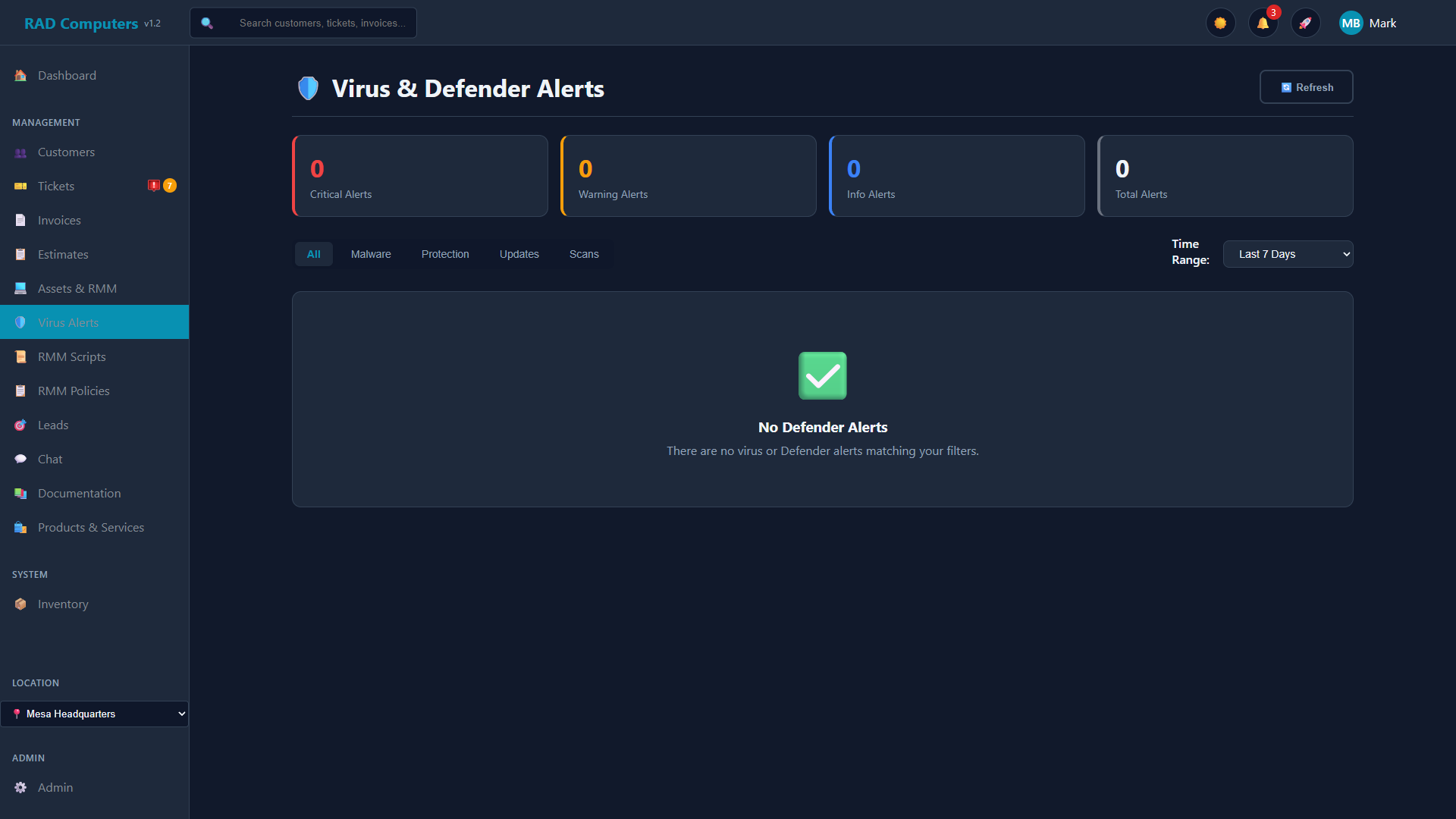The width and height of the screenshot is (1456, 819).
Task: Click the Refresh button
Action: tap(1306, 86)
